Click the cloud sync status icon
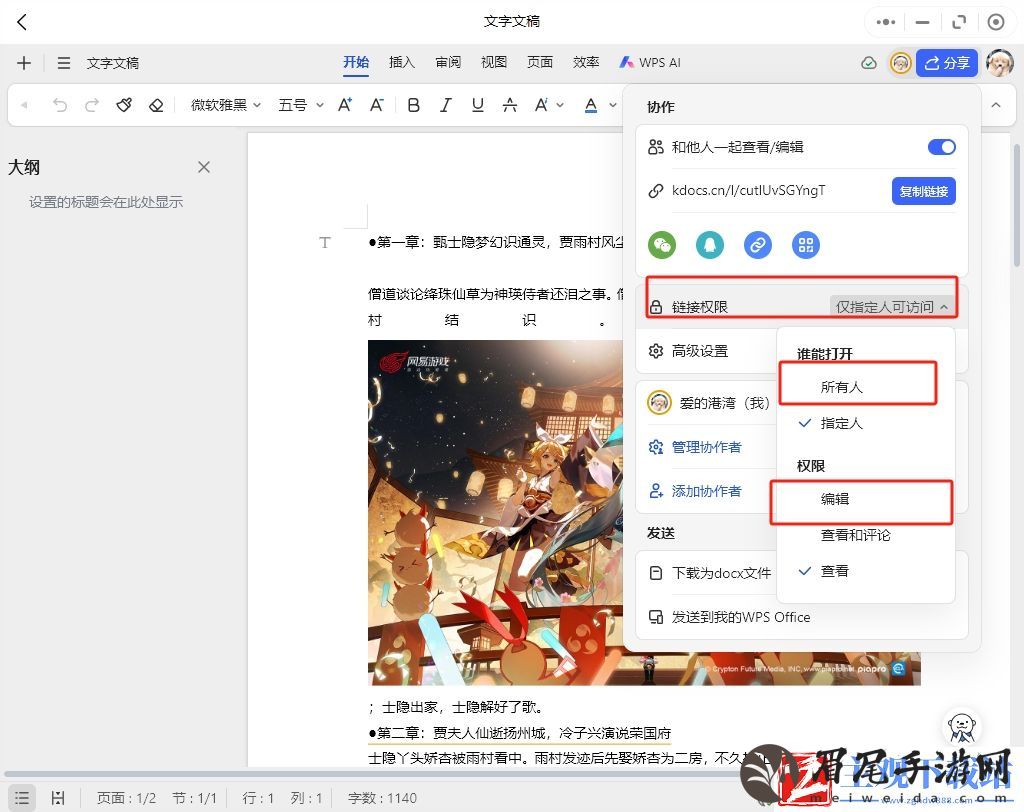The width and height of the screenshot is (1024, 812). [869, 63]
